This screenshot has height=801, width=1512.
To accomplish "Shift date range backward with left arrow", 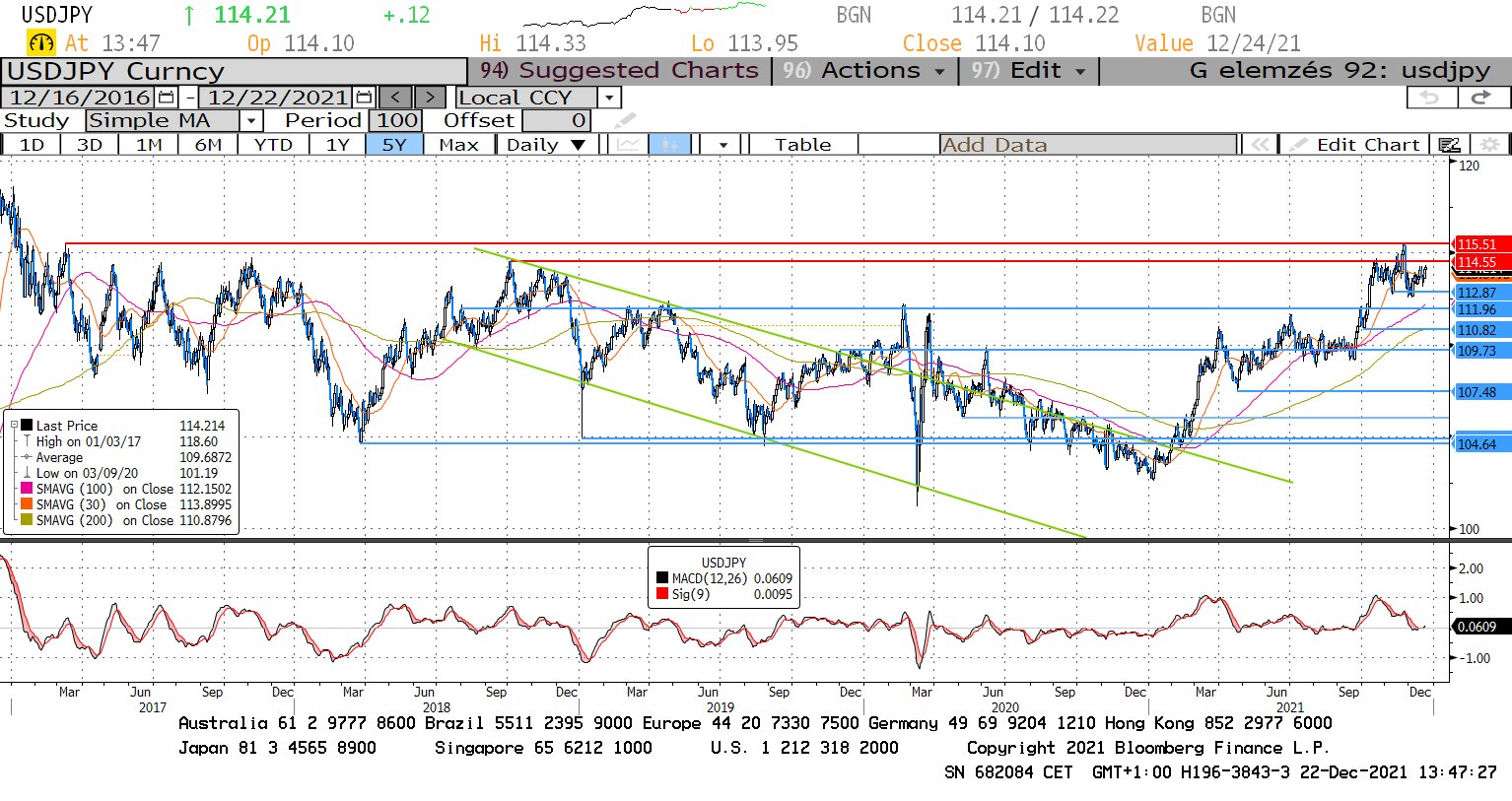I will [395, 98].
